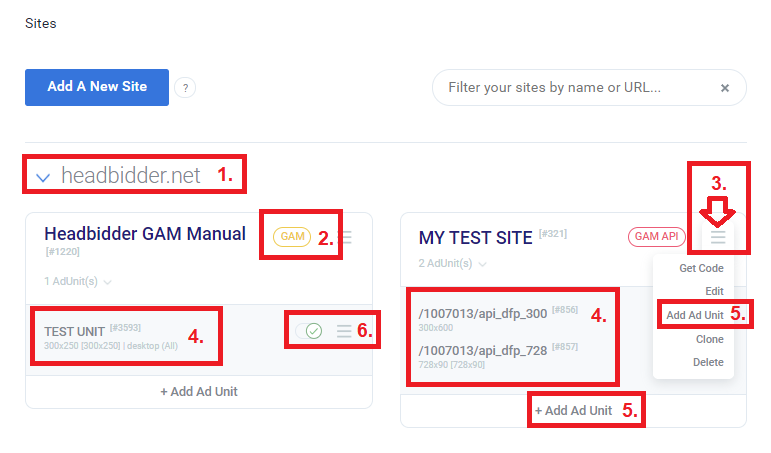The height and width of the screenshot is (453, 771).
Task: Expand the 1 AdUnit(s) dropdown
Action: (78, 282)
